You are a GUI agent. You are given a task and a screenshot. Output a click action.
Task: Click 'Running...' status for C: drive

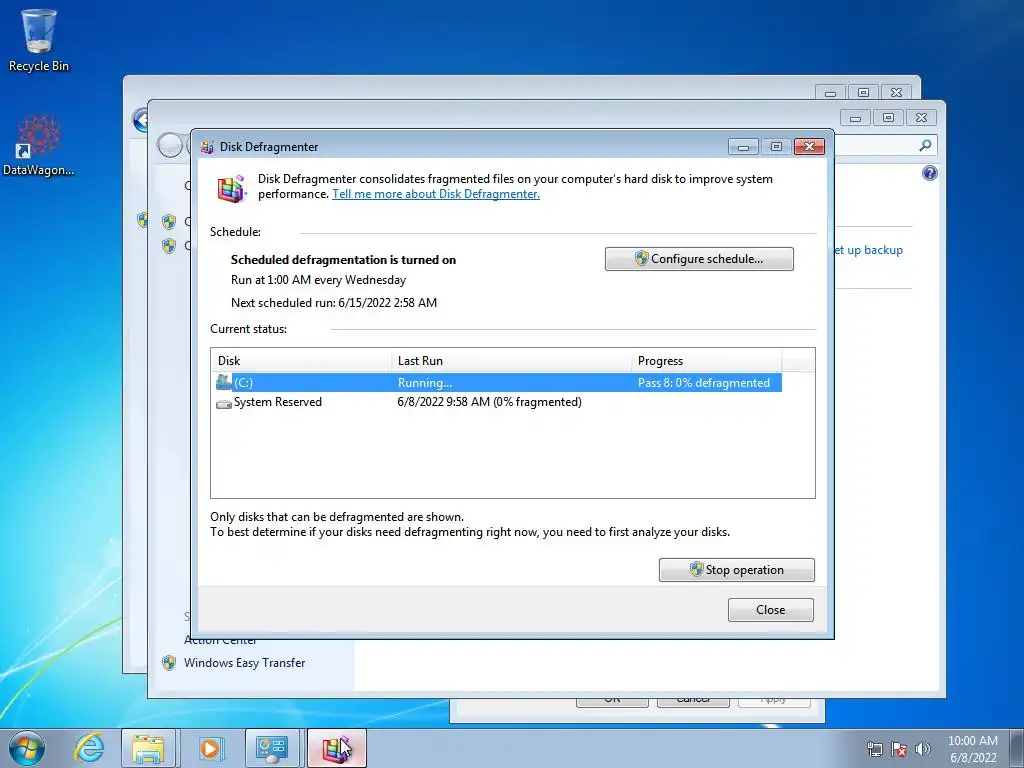[x=424, y=383]
